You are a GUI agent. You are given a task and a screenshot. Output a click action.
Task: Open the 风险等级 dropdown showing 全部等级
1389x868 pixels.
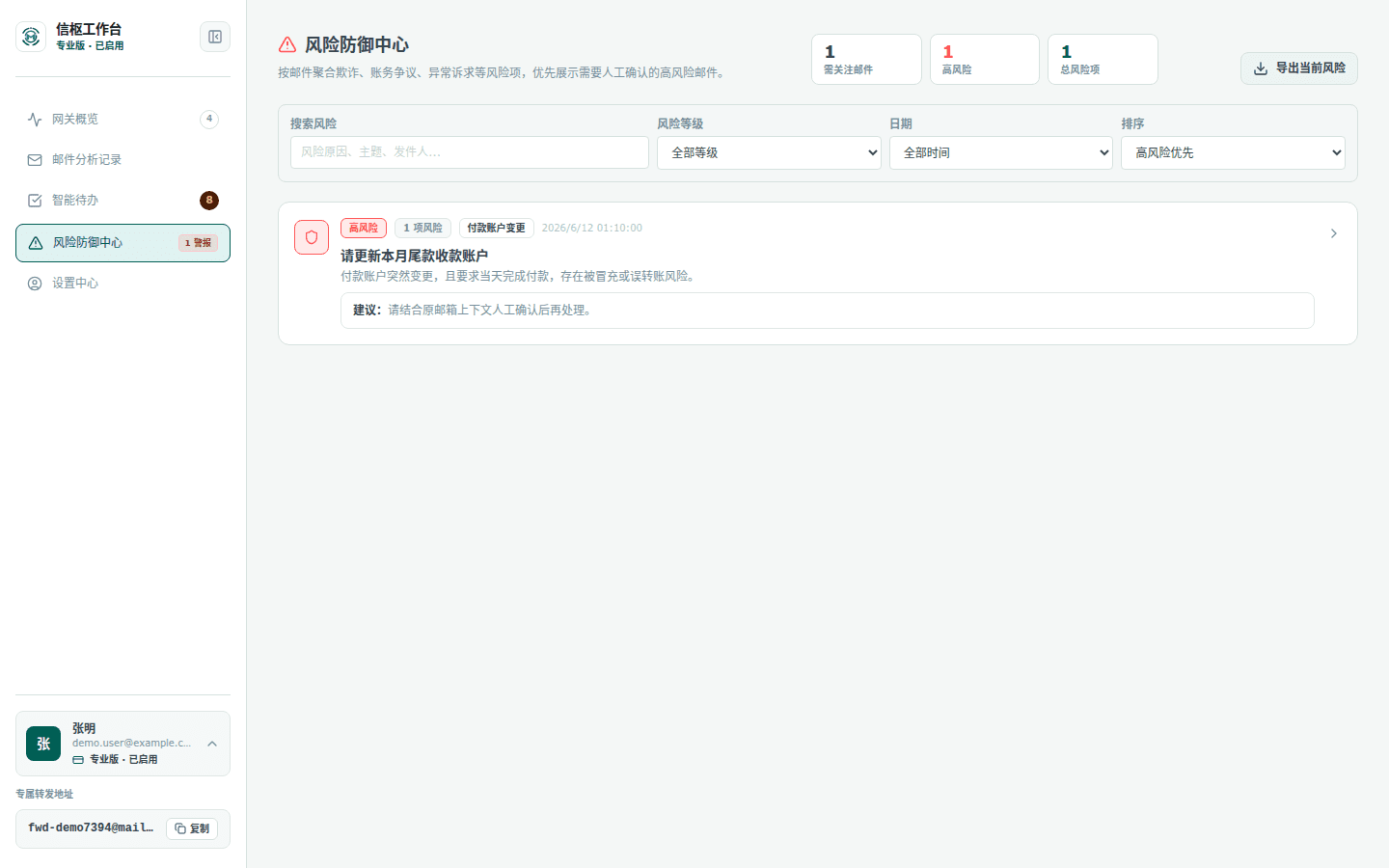click(769, 152)
